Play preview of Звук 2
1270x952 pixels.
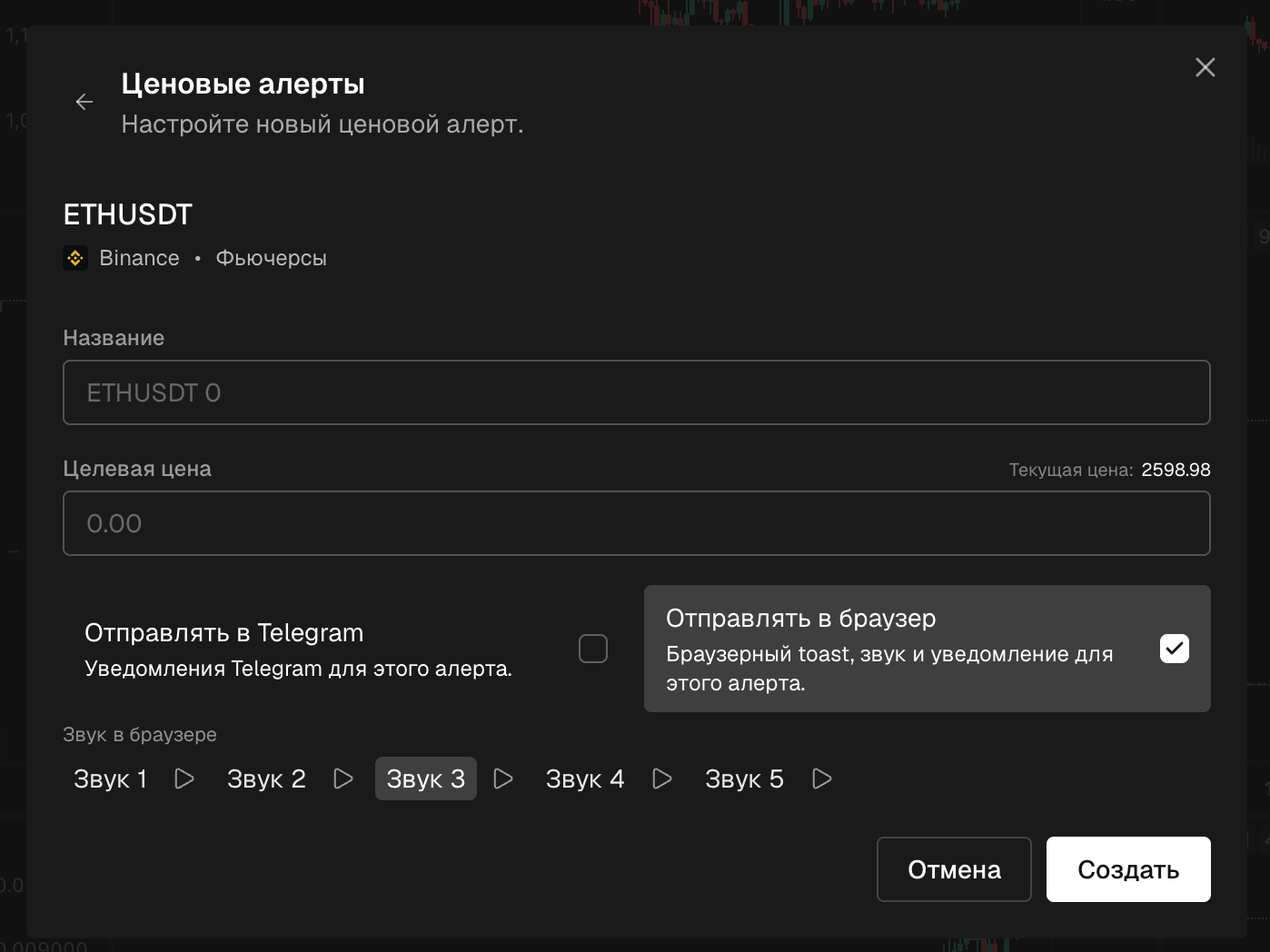click(343, 778)
